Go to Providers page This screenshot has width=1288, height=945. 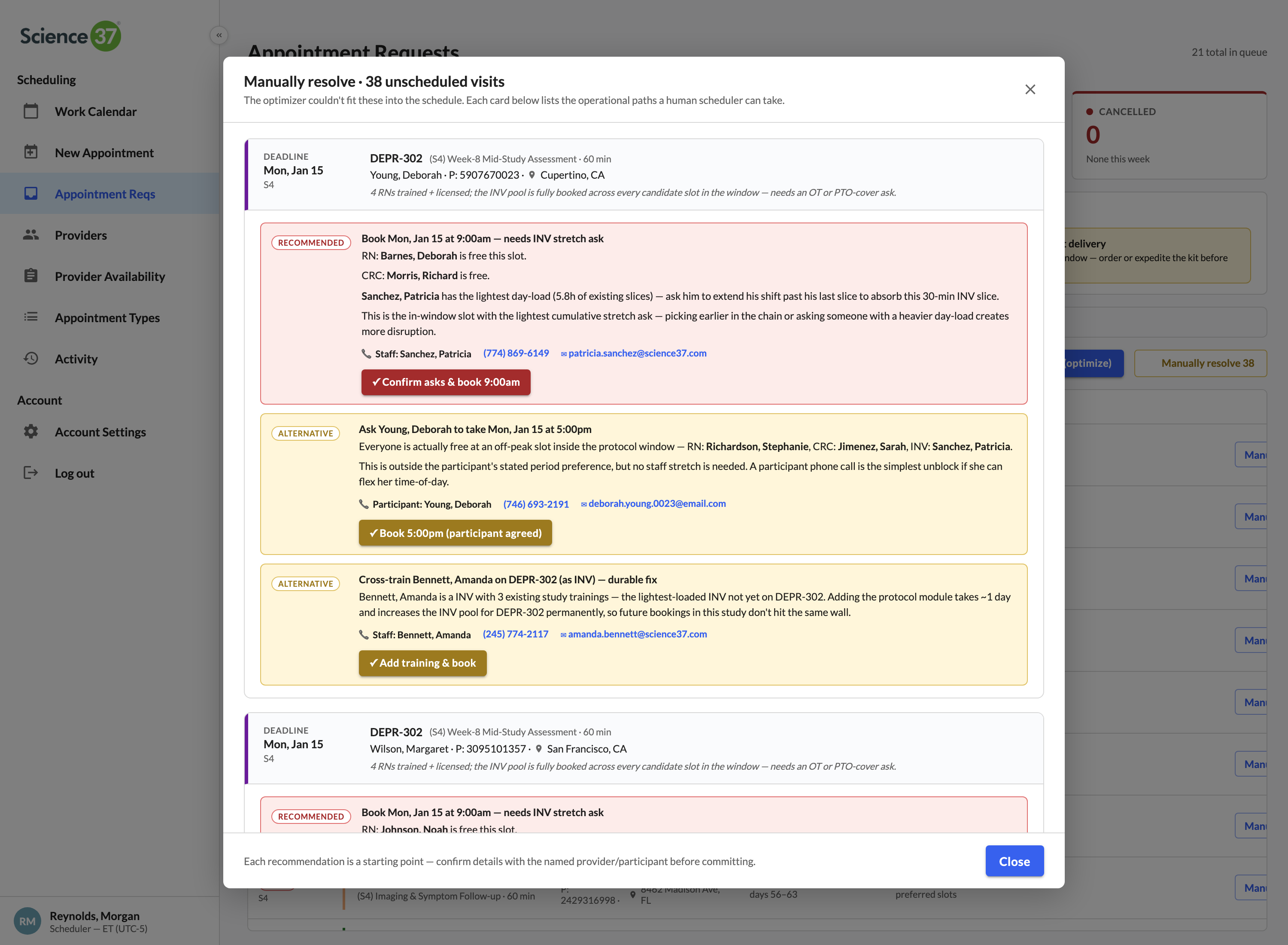[110, 235]
